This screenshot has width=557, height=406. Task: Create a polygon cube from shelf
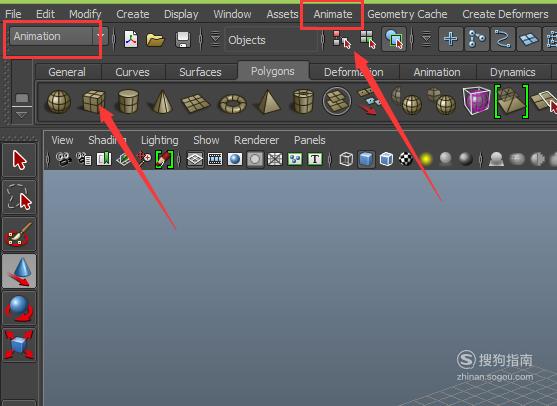pos(93,101)
